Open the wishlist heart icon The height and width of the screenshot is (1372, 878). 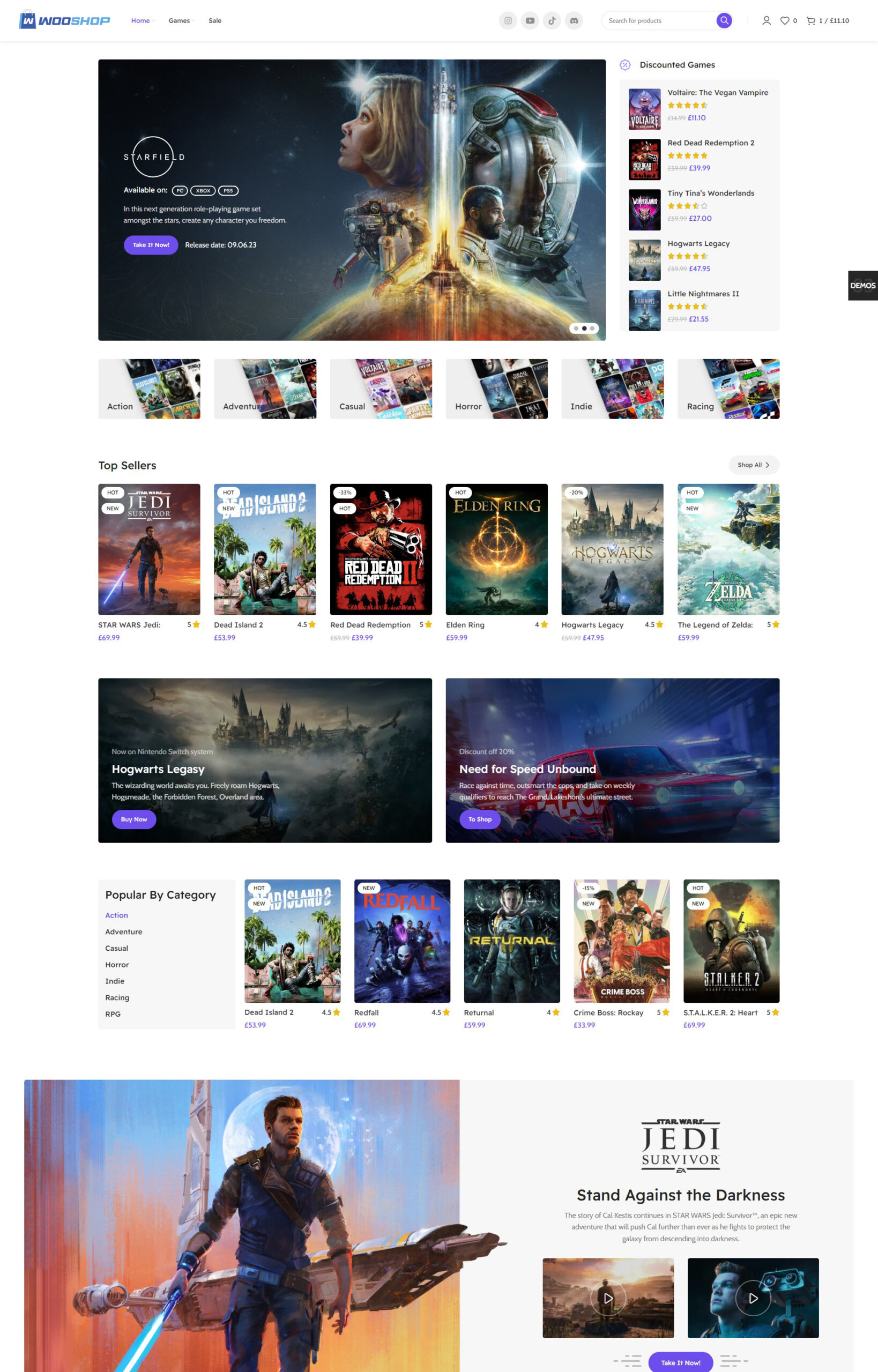785,20
